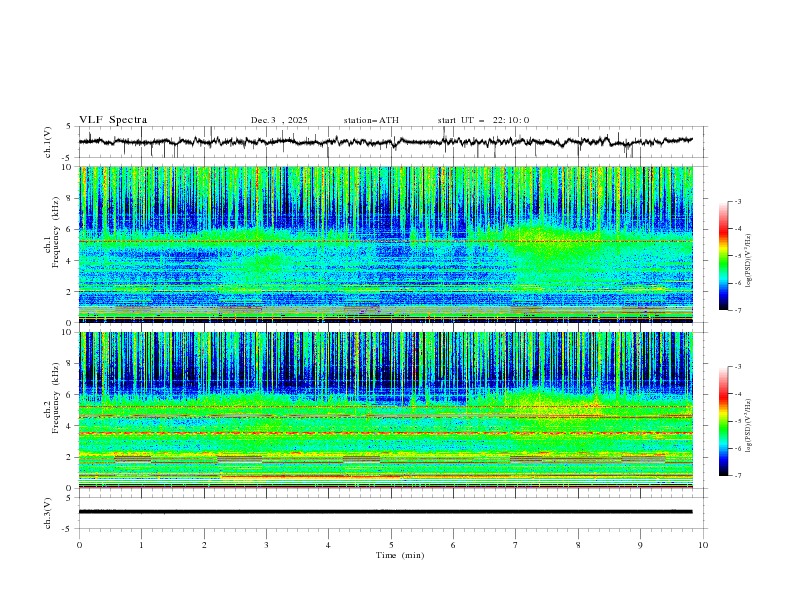Click the ch.3 voltage waveform band
The image size is (792, 612).
[x=385, y=512]
